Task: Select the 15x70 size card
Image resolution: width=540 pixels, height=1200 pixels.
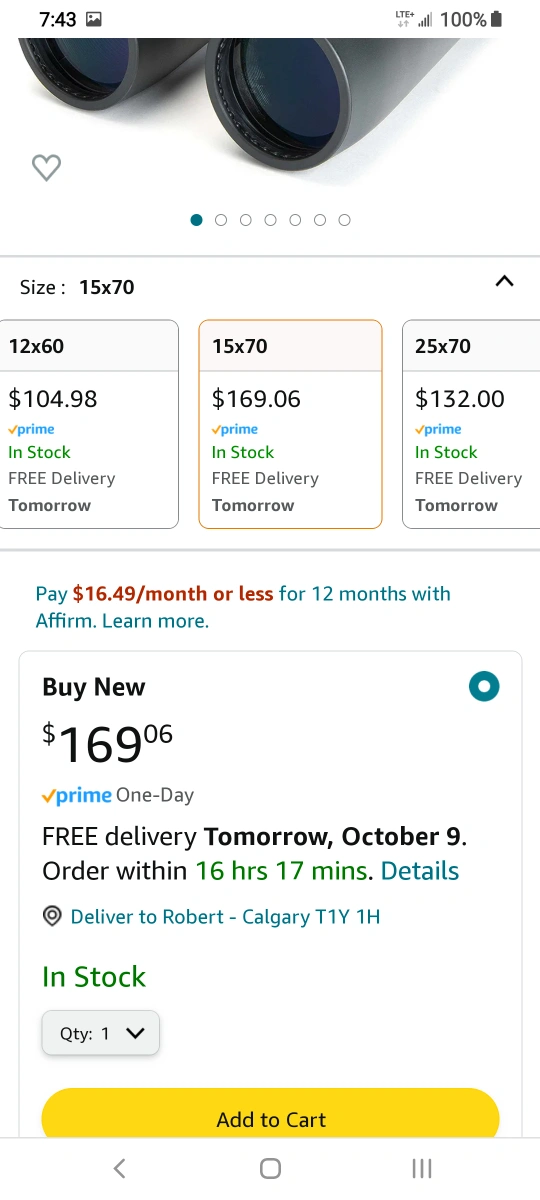Action: click(x=290, y=424)
